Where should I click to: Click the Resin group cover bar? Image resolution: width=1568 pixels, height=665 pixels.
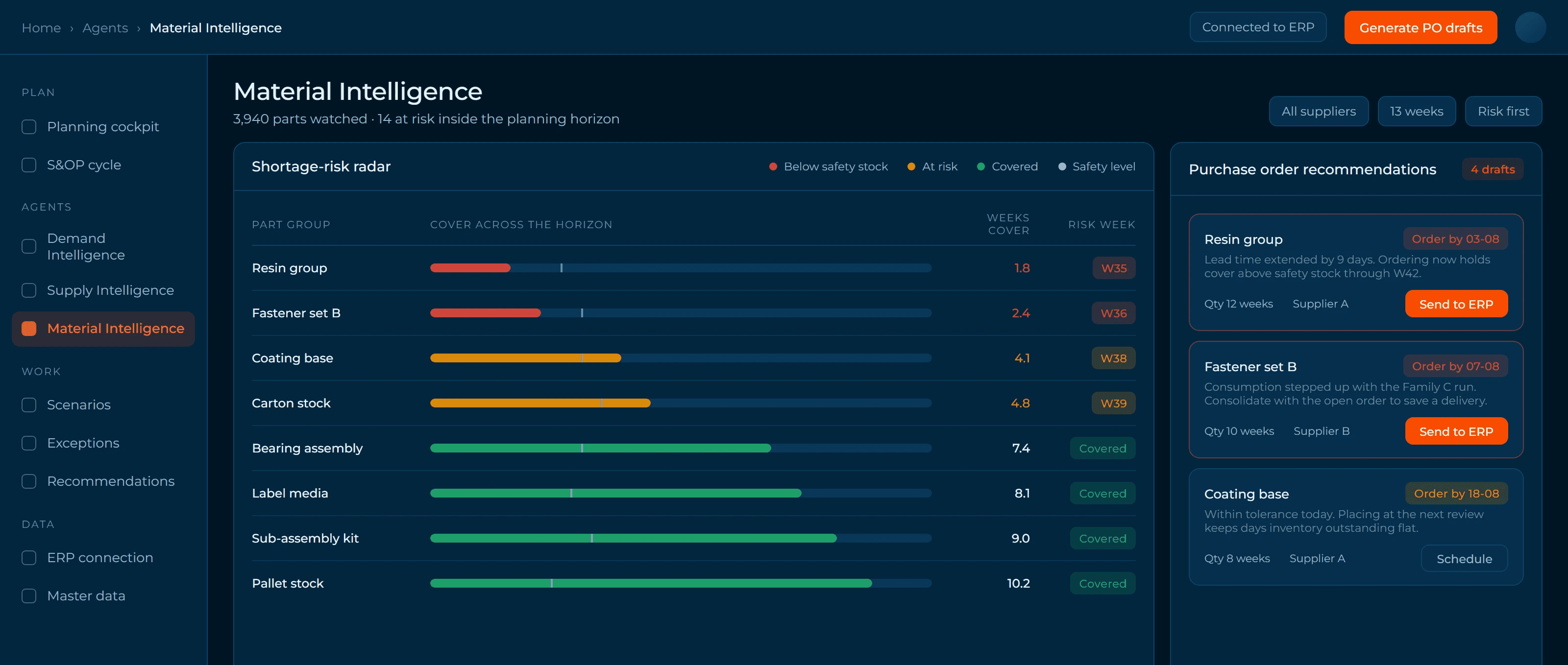pos(681,268)
